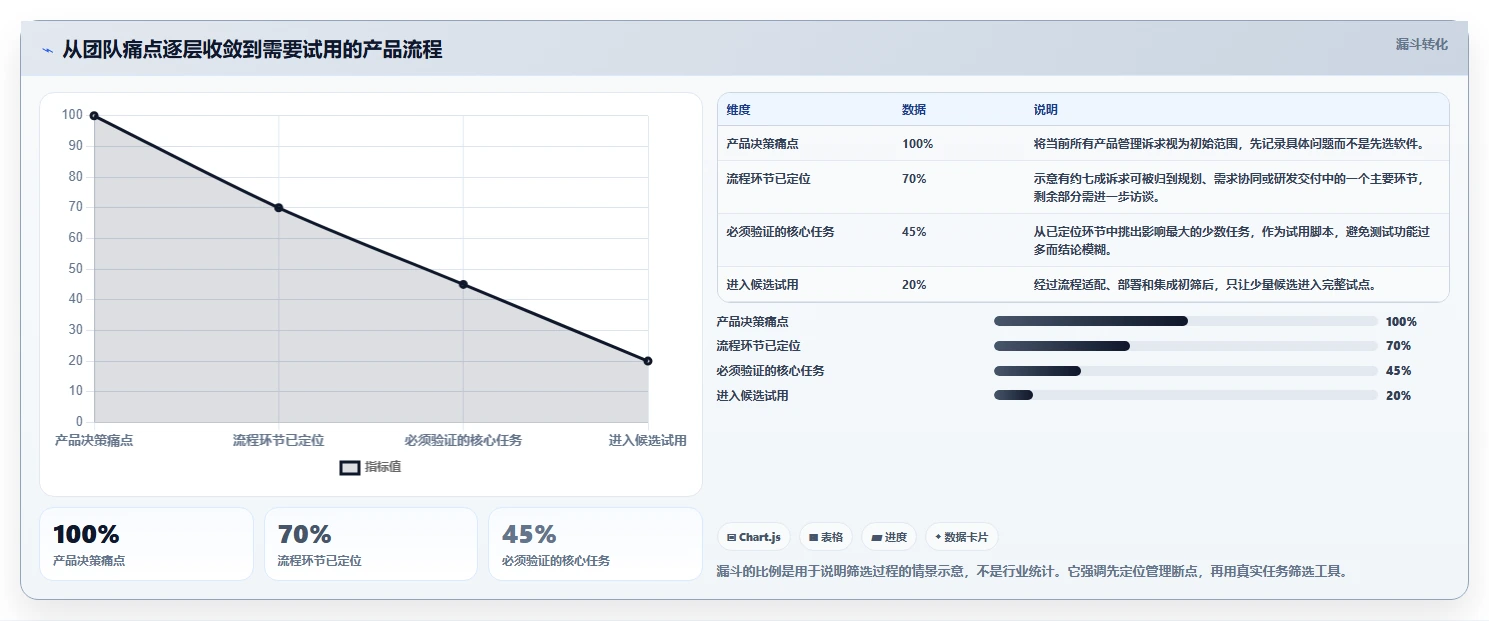Image resolution: width=1489 pixels, height=621 pixels.
Task: Click x-axis label 流程环节已定位
Action: [x=279, y=440]
